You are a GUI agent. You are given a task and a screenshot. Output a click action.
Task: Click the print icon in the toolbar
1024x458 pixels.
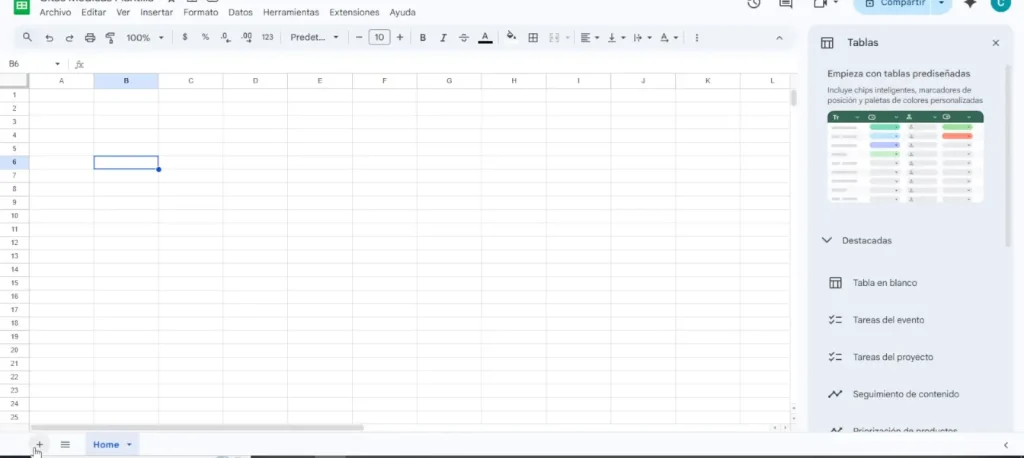tap(90, 38)
